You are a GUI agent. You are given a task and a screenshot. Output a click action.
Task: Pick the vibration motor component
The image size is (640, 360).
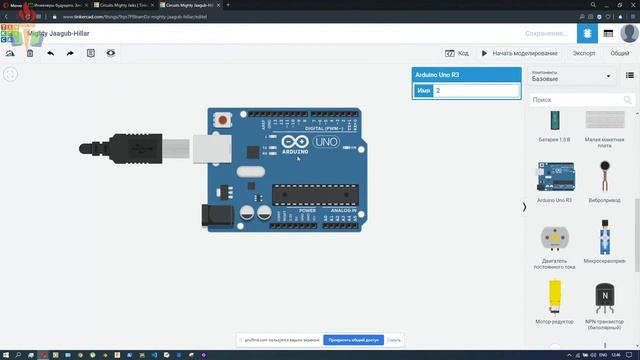pos(604,181)
